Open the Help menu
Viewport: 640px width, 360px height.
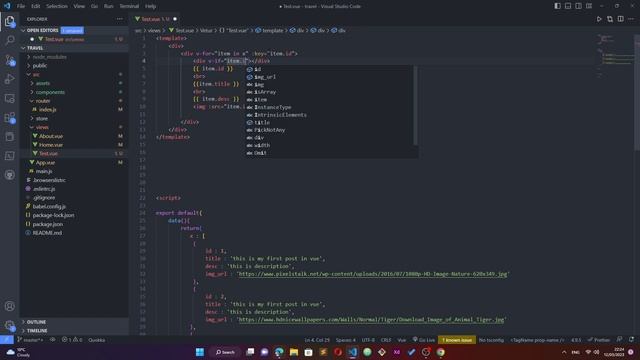coord(151,6)
